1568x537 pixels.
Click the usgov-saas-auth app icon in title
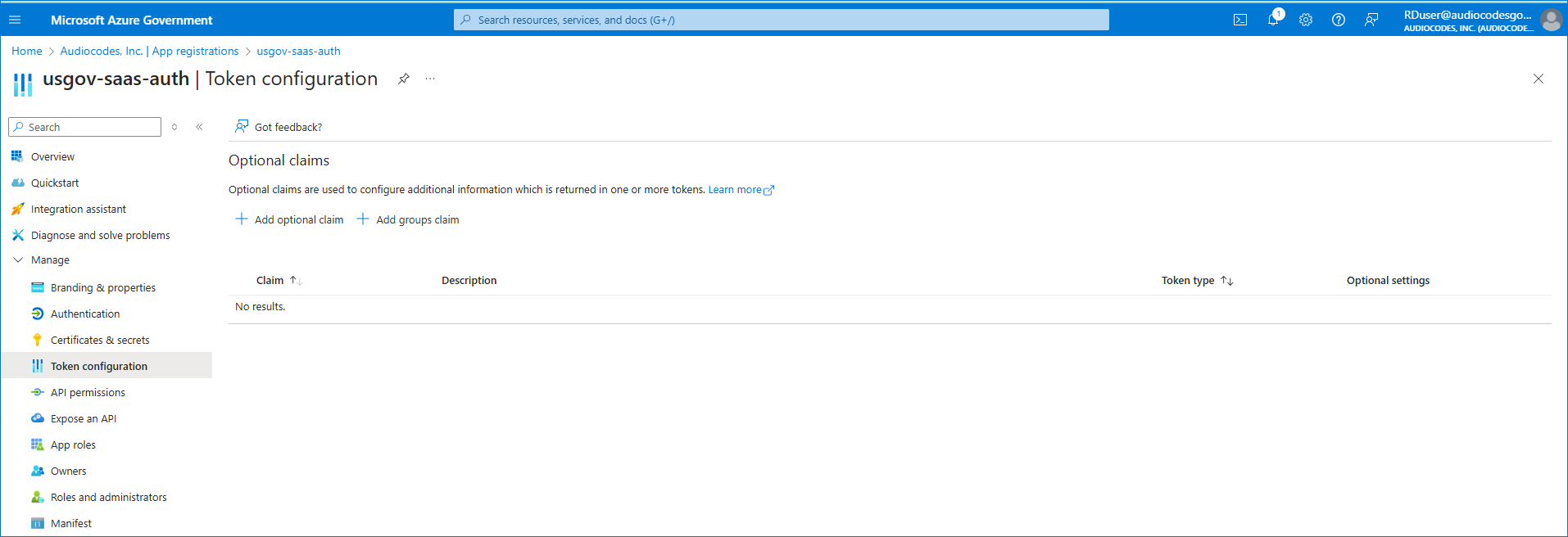(x=23, y=83)
